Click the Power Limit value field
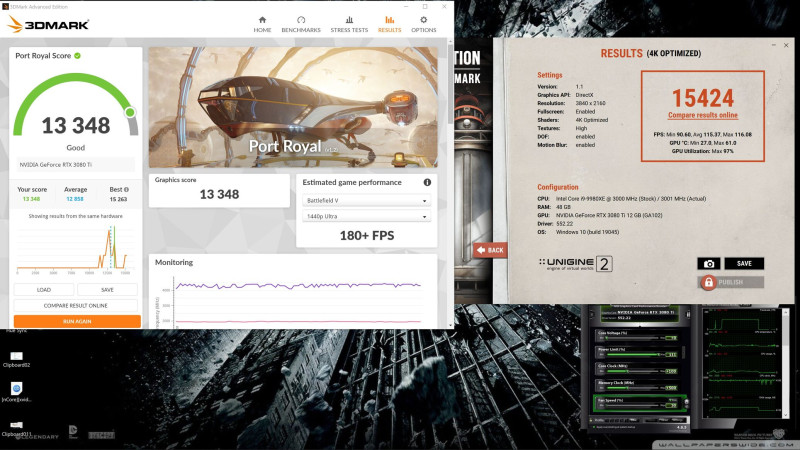This screenshot has width=800, height=450. tap(671, 355)
